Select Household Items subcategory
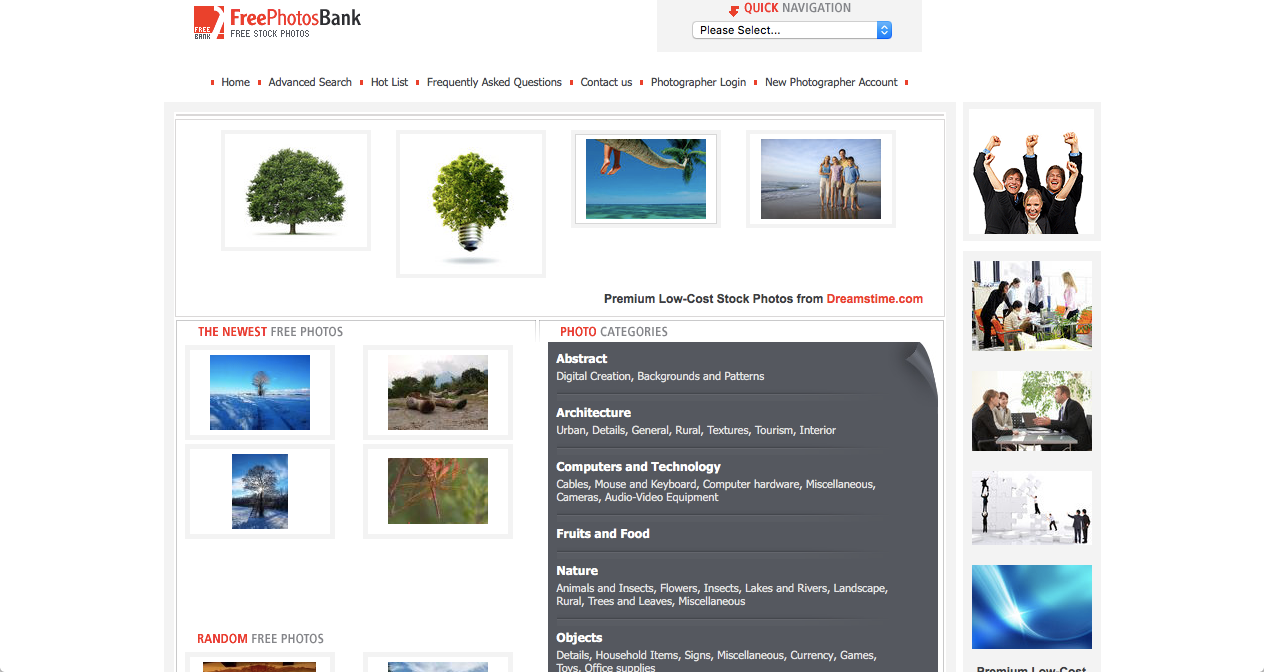Image resolution: width=1264 pixels, height=672 pixels. pos(636,655)
